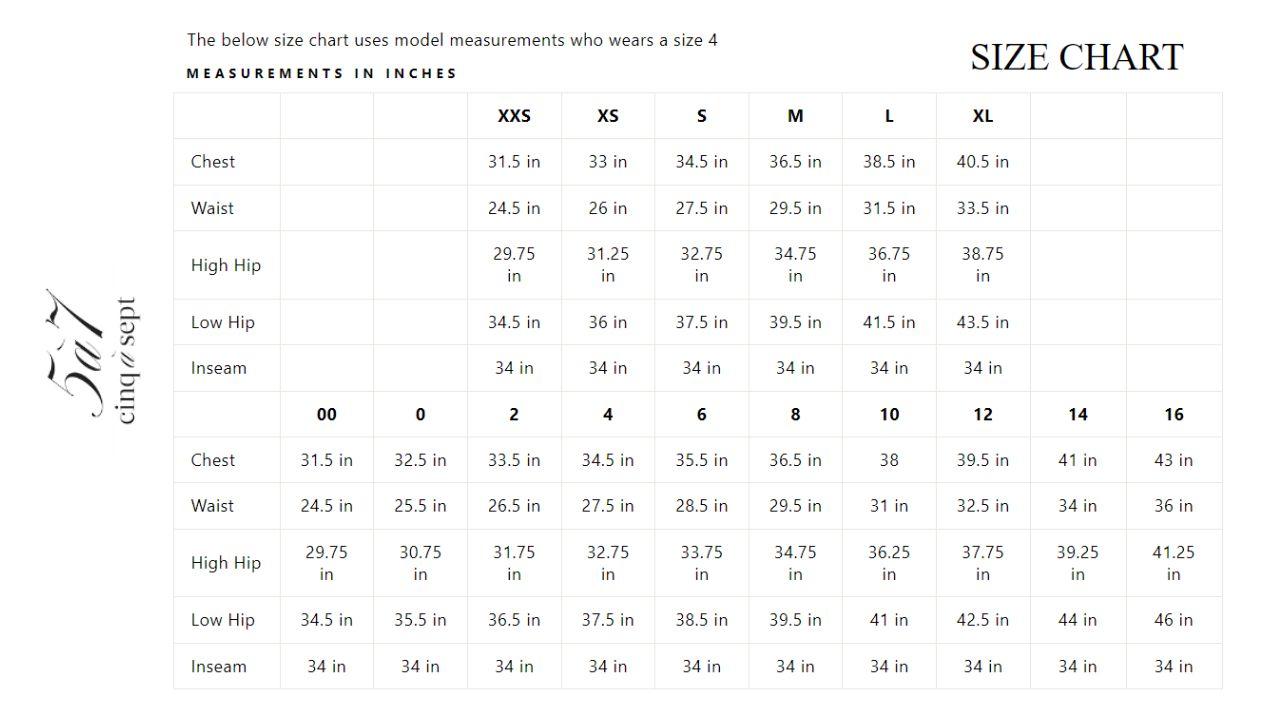The width and height of the screenshot is (1280, 720).
Task: Click the 36 in waist value for size 16
Action: coord(1173,506)
